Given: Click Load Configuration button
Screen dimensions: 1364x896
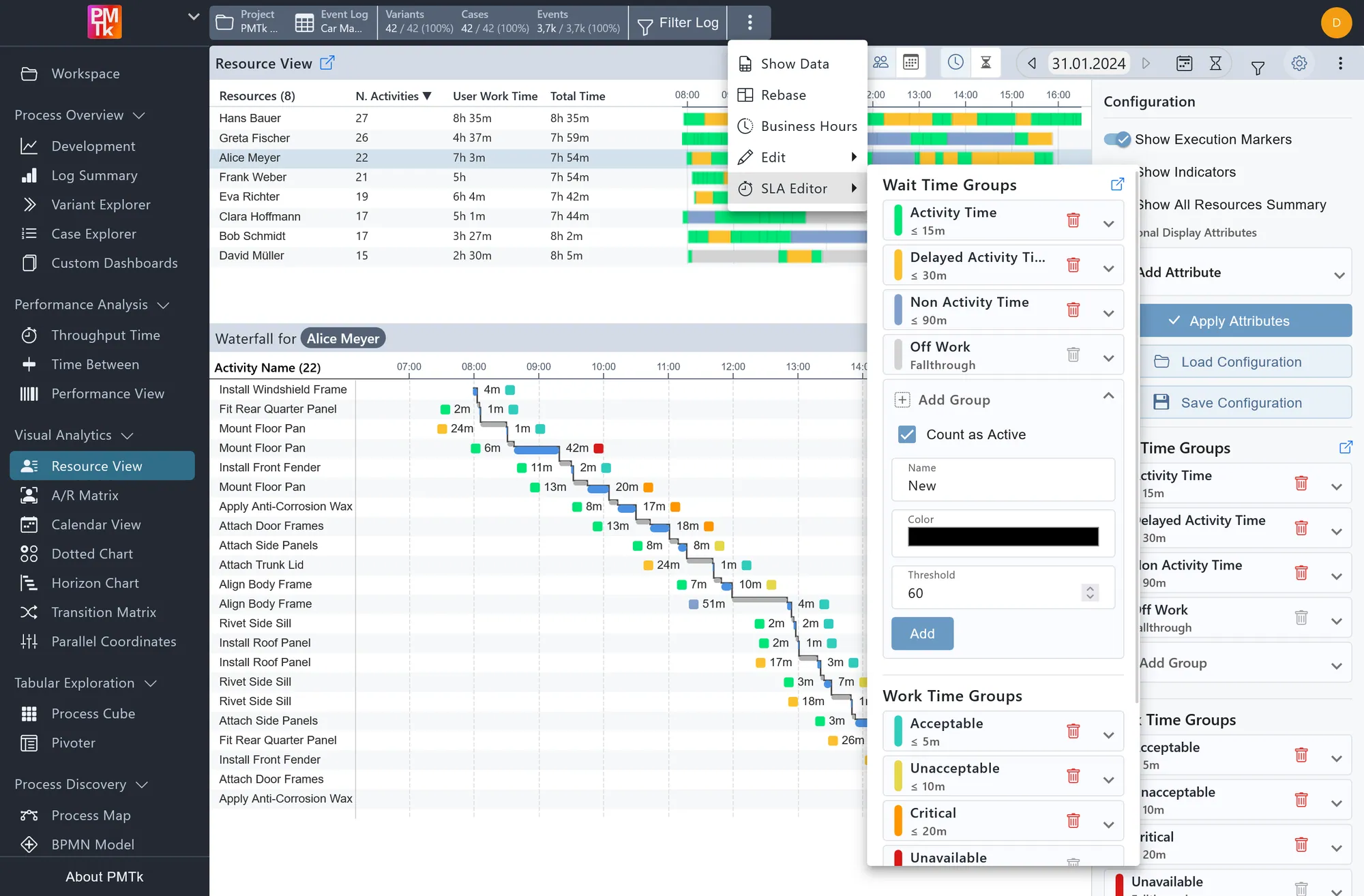Looking at the screenshot, I should tap(1245, 361).
